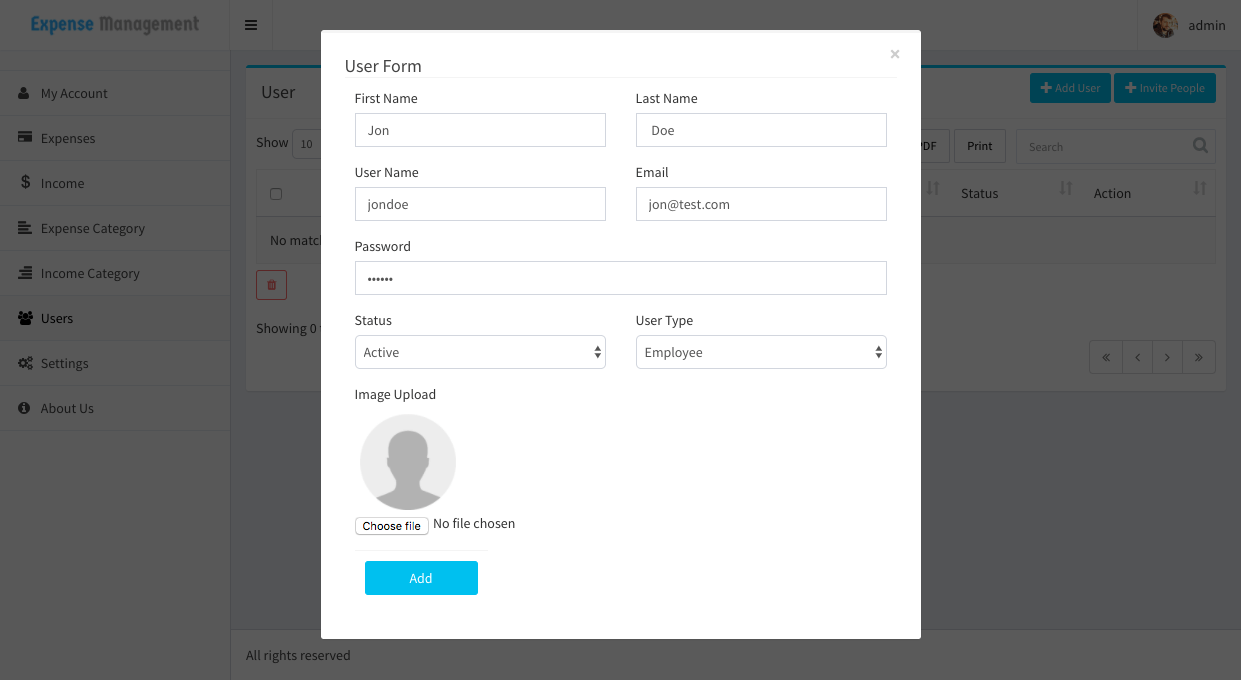The image size is (1241, 680).
Task: Sort by the Action column arrows
Action: click(x=1200, y=189)
